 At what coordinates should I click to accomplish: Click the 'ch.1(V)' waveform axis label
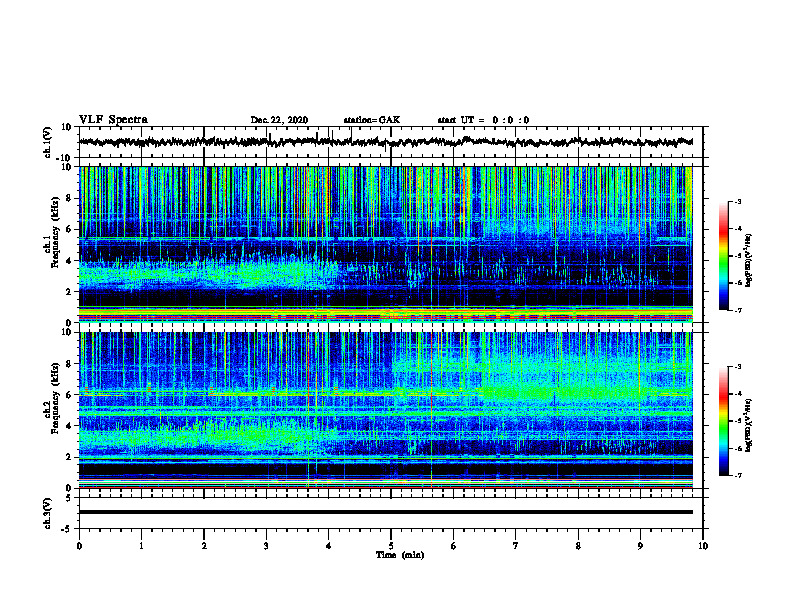(x=48, y=142)
